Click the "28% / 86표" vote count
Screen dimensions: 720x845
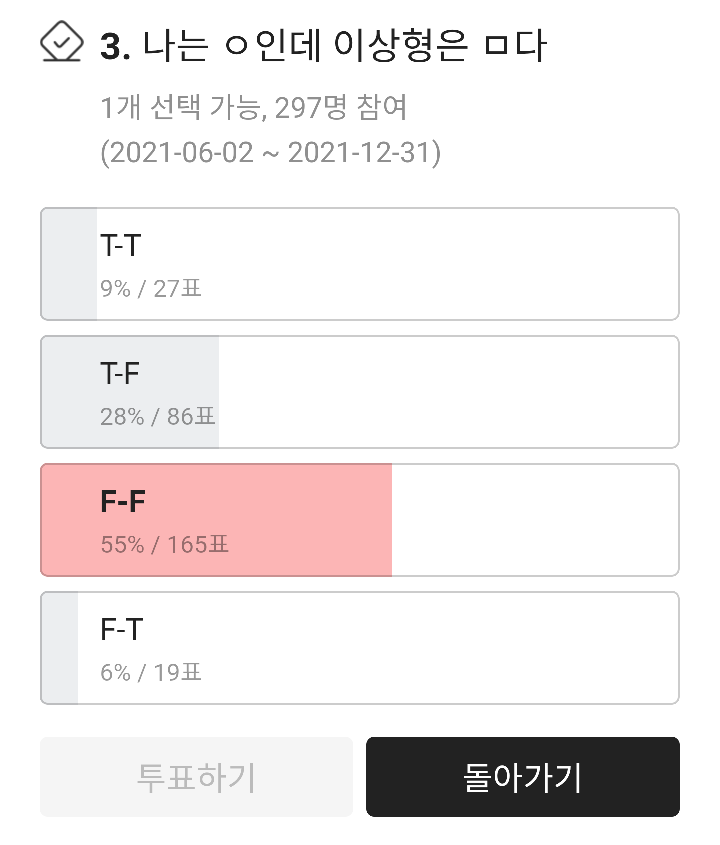[158, 417]
